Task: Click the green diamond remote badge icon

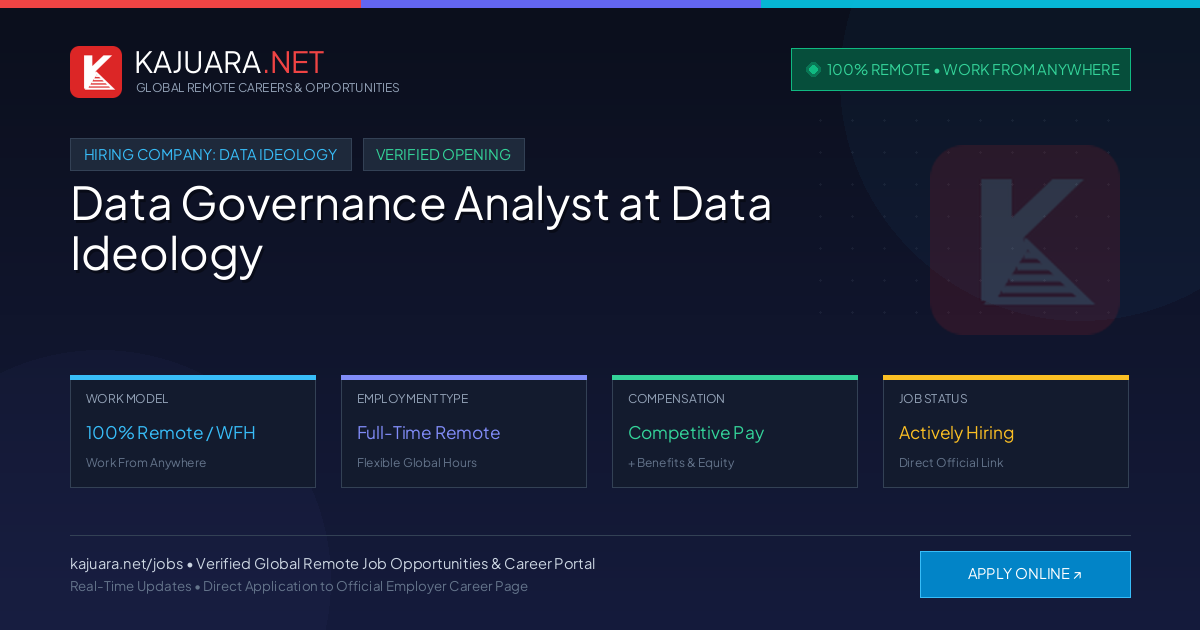Action: (813, 70)
